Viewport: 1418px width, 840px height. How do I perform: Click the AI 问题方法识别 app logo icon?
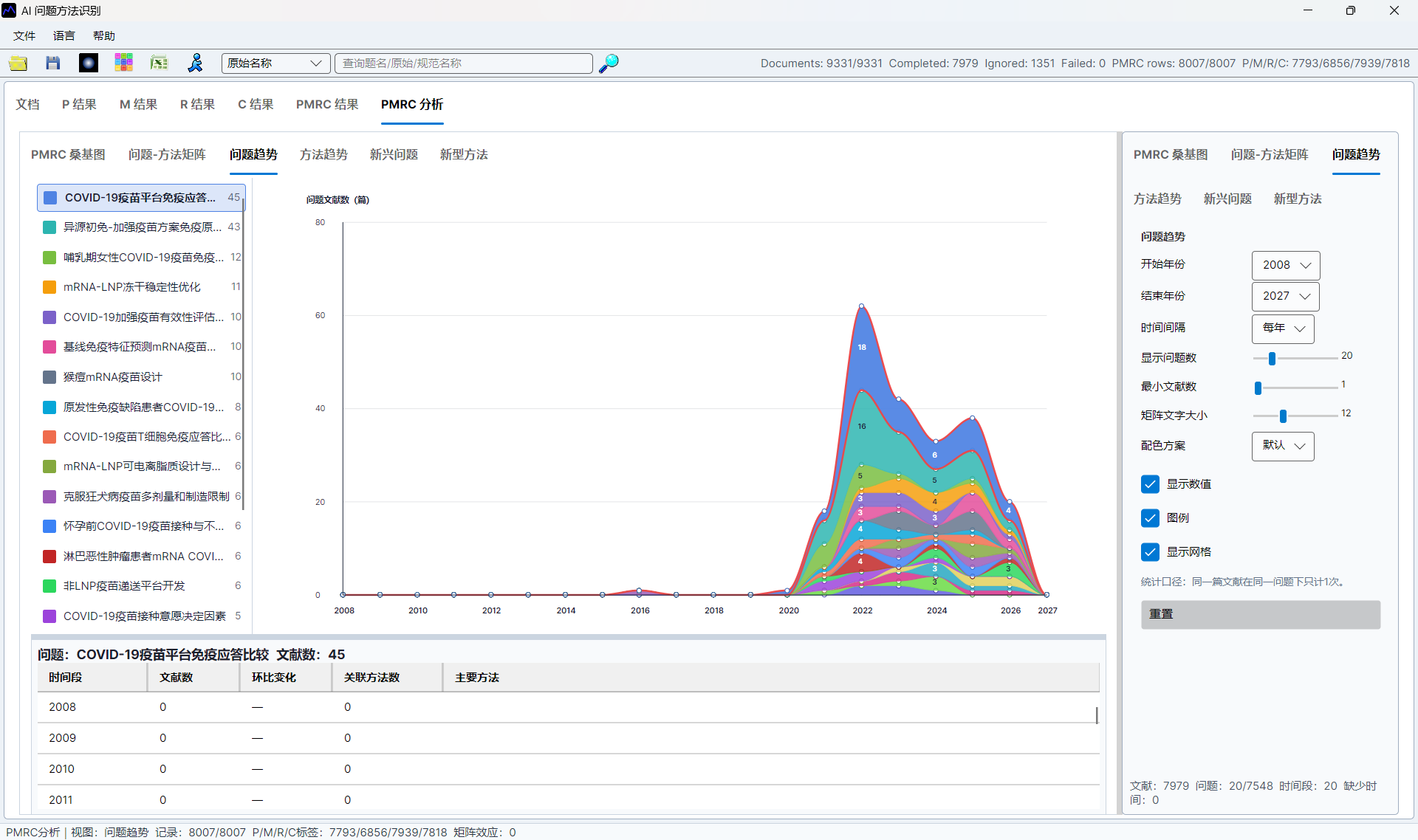pyautogui.click(x=9, y=10)
